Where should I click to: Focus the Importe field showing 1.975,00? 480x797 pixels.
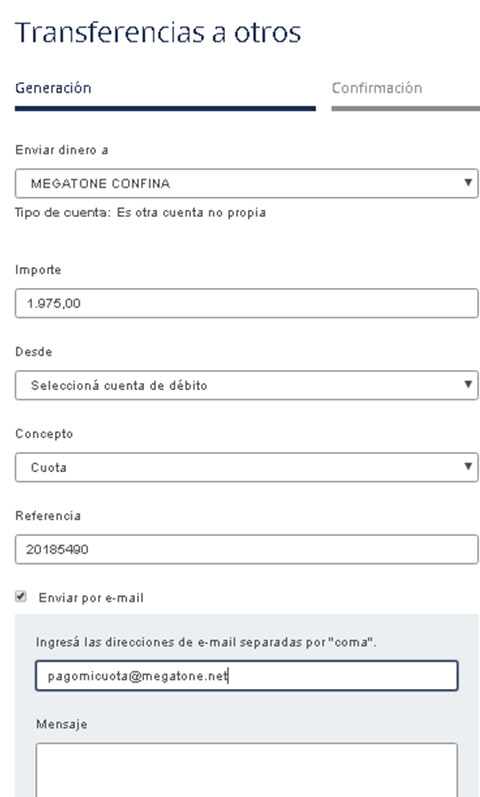click(247, 303)
